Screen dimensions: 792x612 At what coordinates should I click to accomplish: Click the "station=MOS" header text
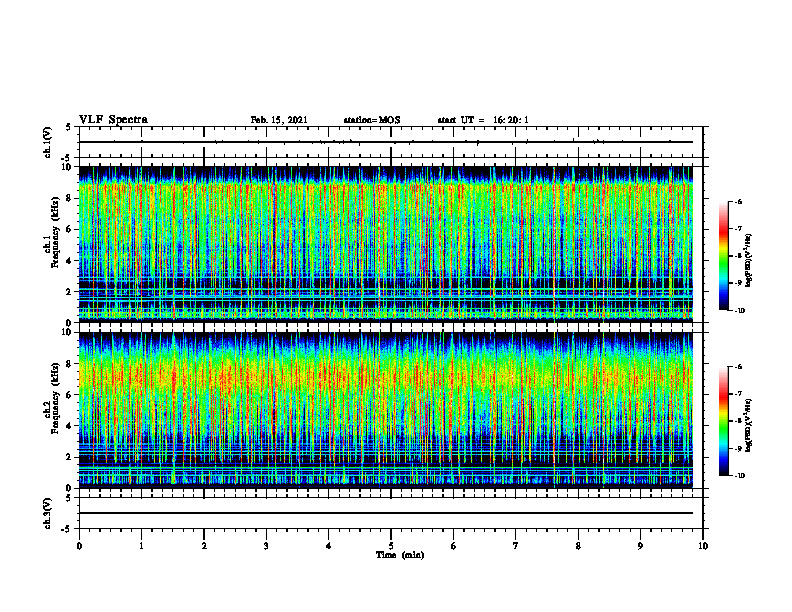pos(372,120)
